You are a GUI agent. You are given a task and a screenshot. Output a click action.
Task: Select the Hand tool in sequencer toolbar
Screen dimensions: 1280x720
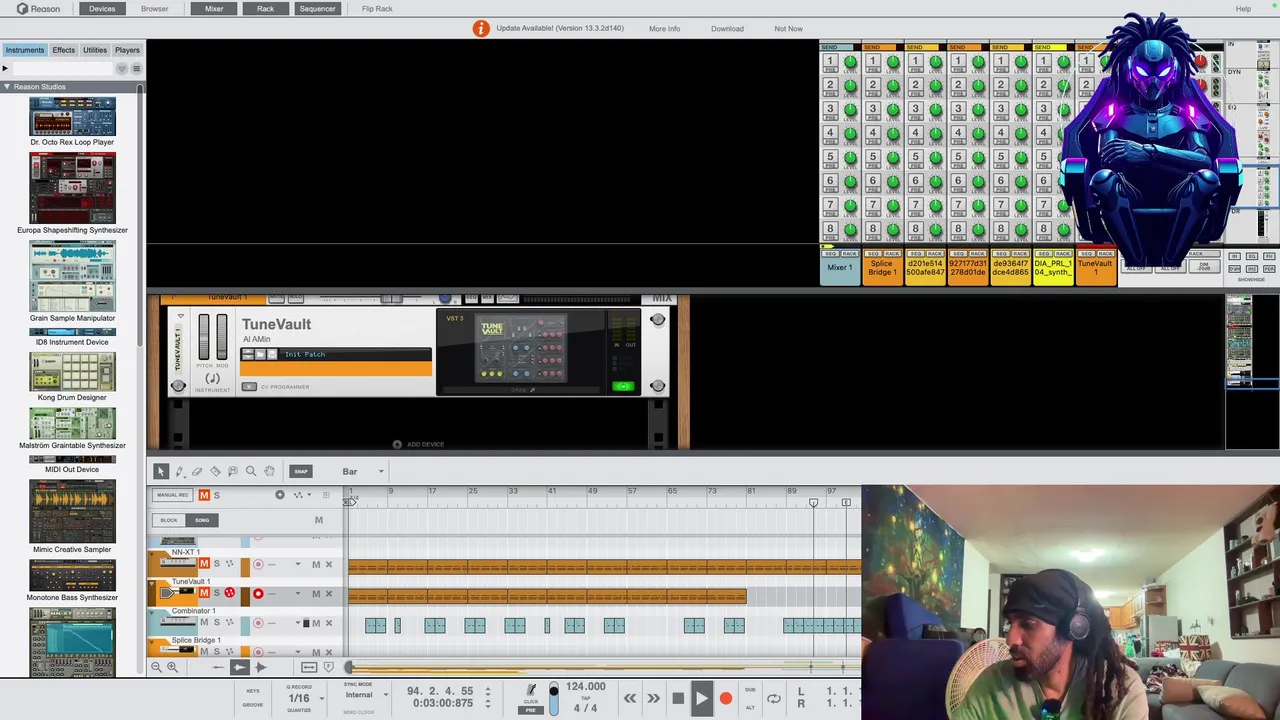tap(269, 471)
